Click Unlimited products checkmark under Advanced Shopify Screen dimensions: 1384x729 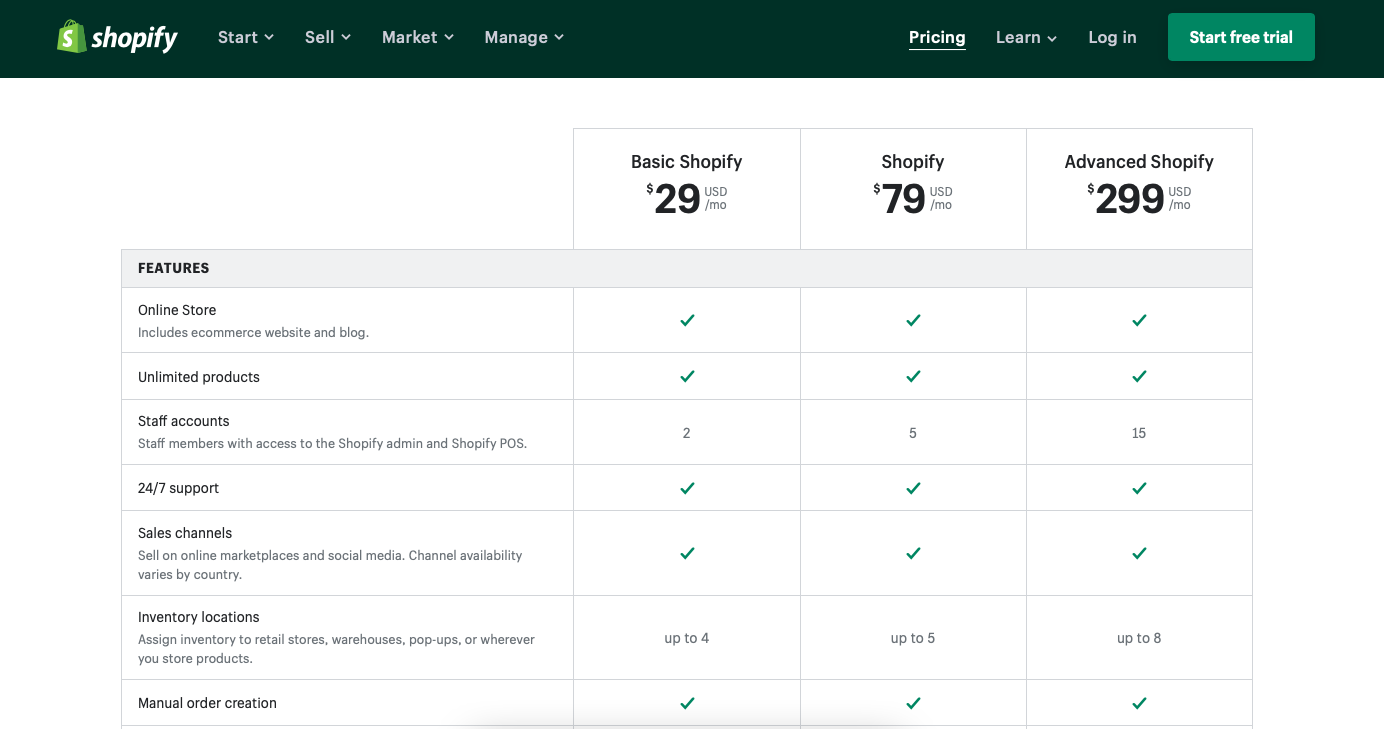[x=1139, y=376]
